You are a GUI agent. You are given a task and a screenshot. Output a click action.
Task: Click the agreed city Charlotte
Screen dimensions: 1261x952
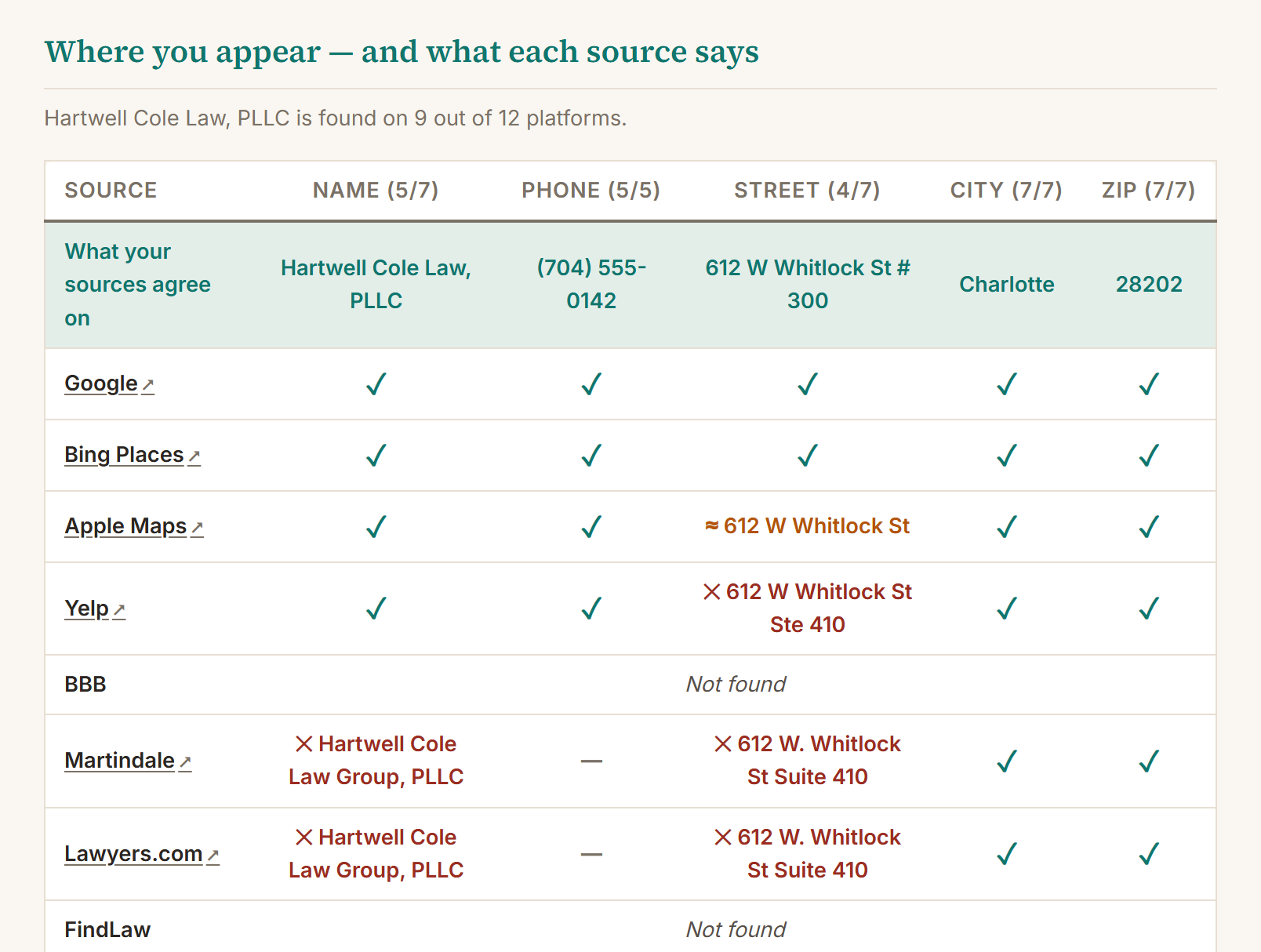[1007, 284]
